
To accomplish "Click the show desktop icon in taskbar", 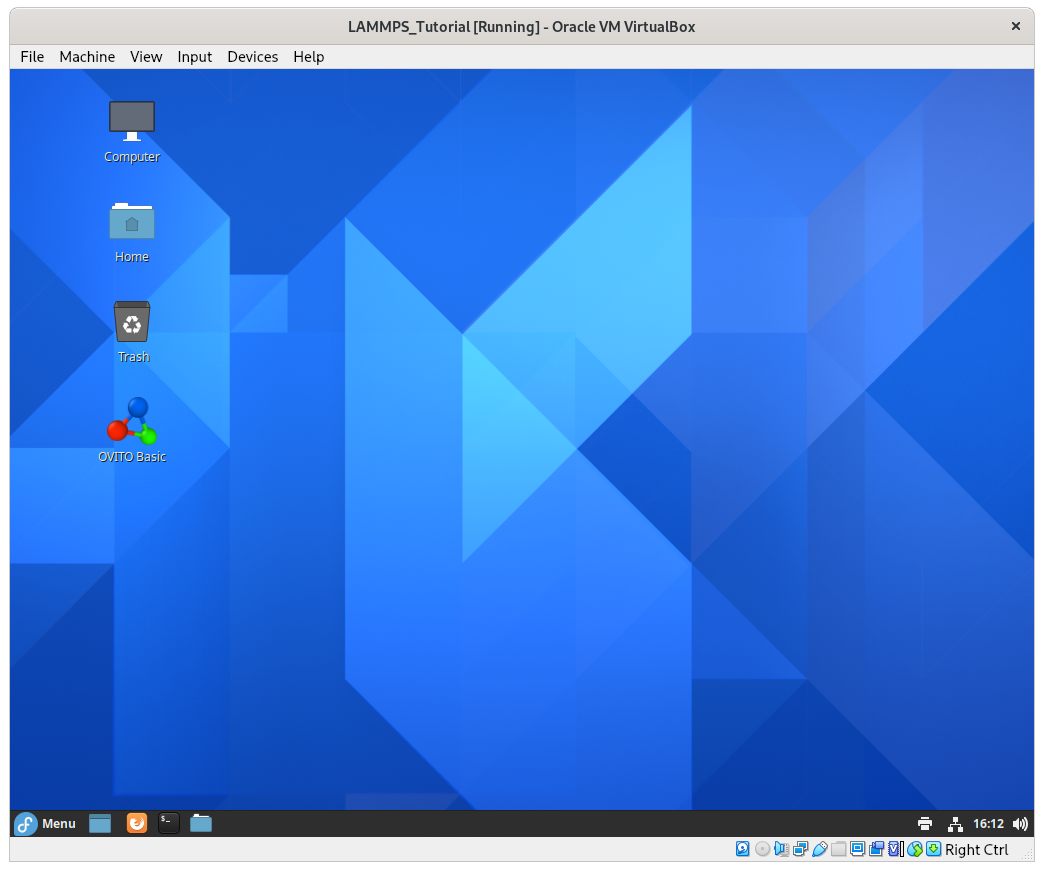I will tap(100, 824).
